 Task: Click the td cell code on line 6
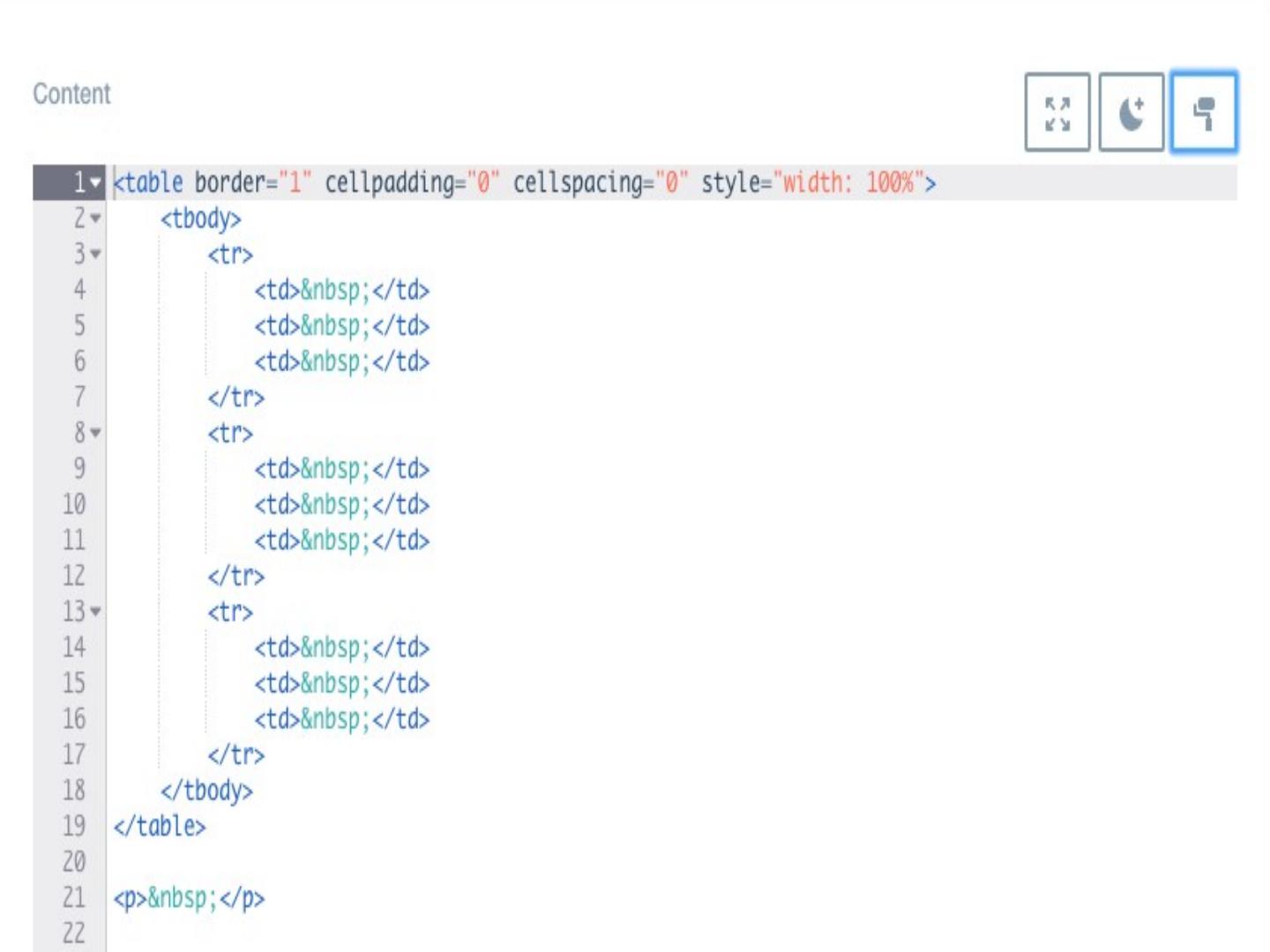tap(342, 361)
